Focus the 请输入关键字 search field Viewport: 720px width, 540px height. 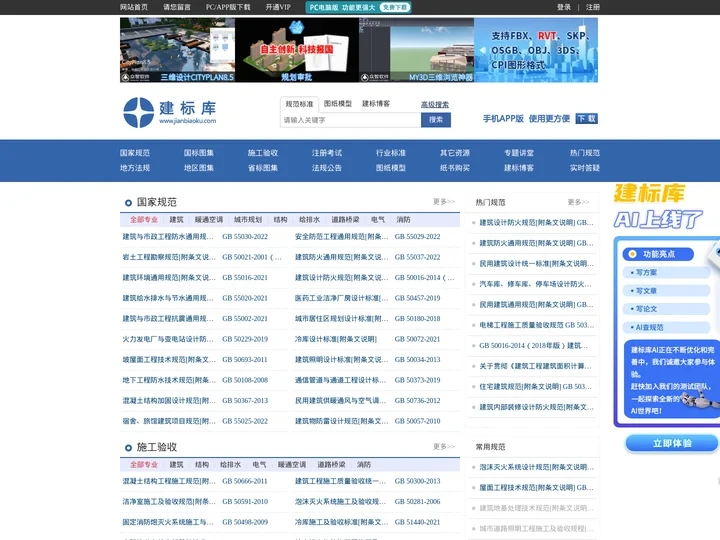(x=351, y=120)
